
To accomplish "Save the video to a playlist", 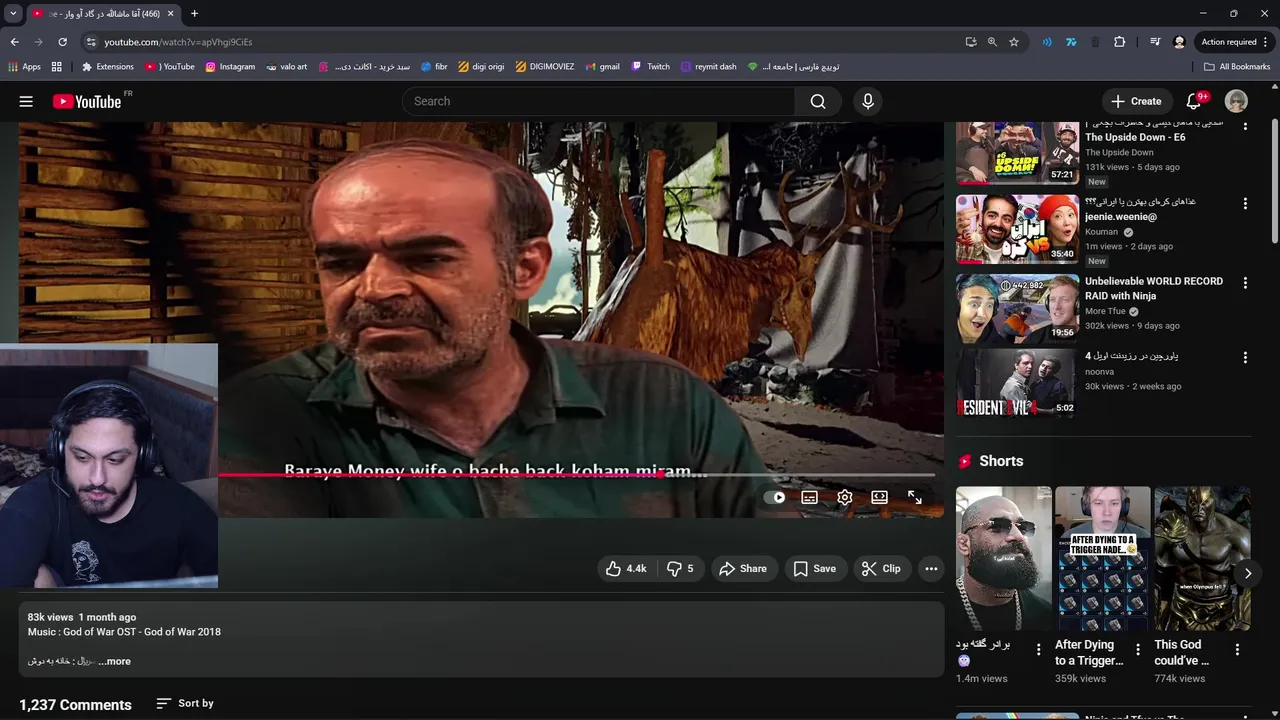I will pyautogui.click(x=814, y=568).
